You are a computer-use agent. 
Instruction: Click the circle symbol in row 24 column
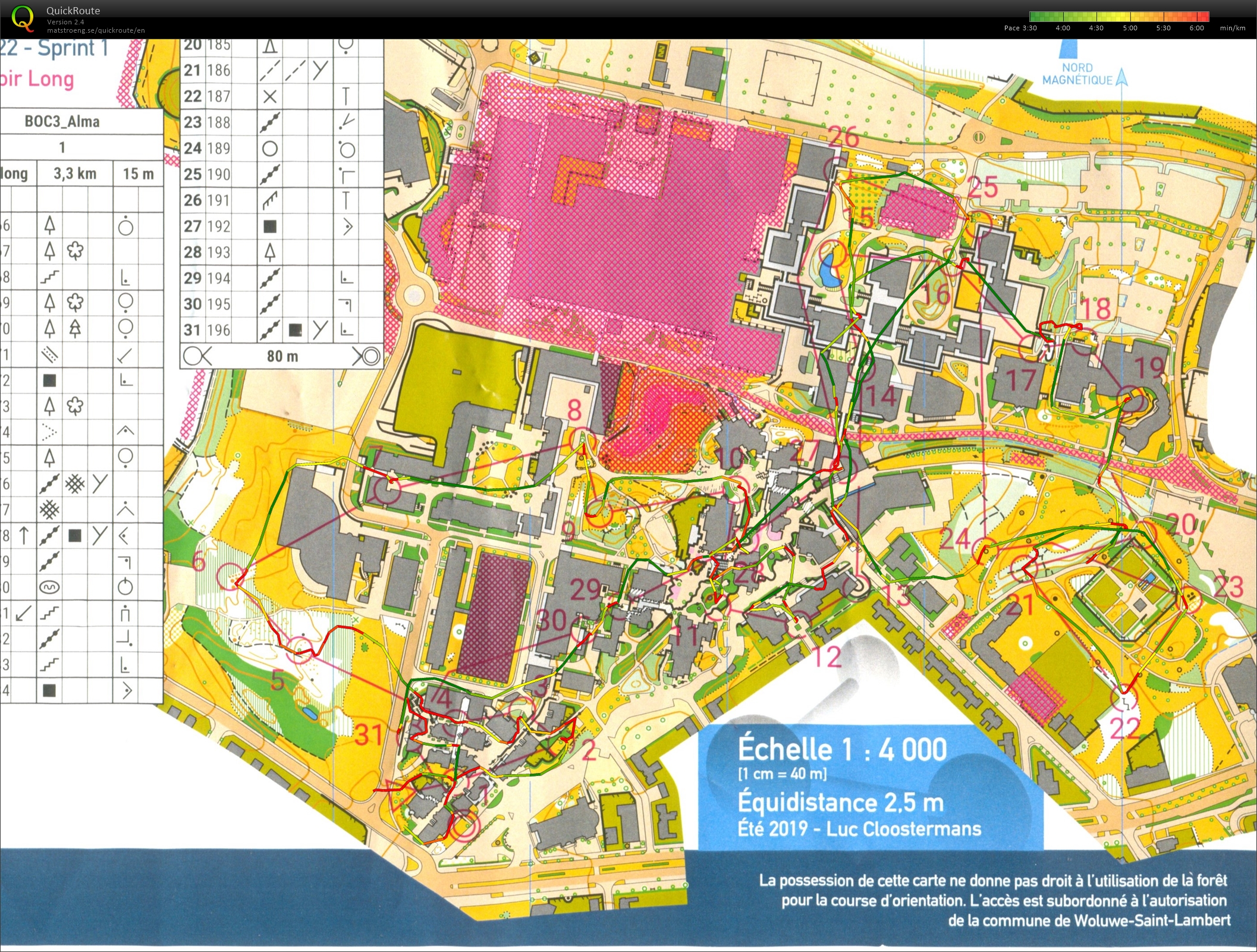point(270,149)
